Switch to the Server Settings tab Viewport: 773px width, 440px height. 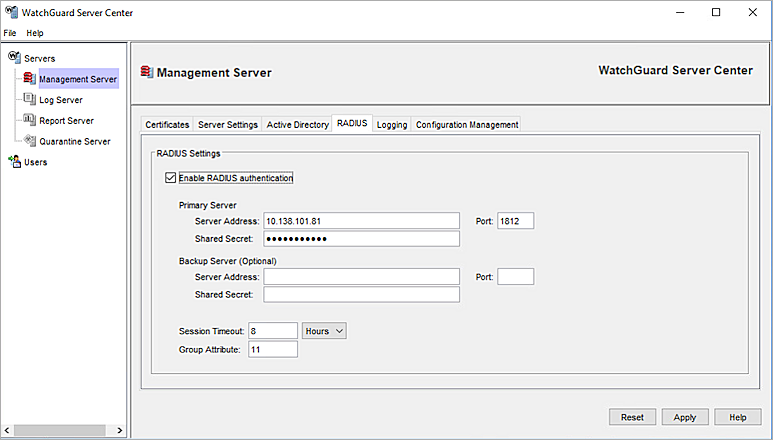pyautogui.click(x=228, y=125)
